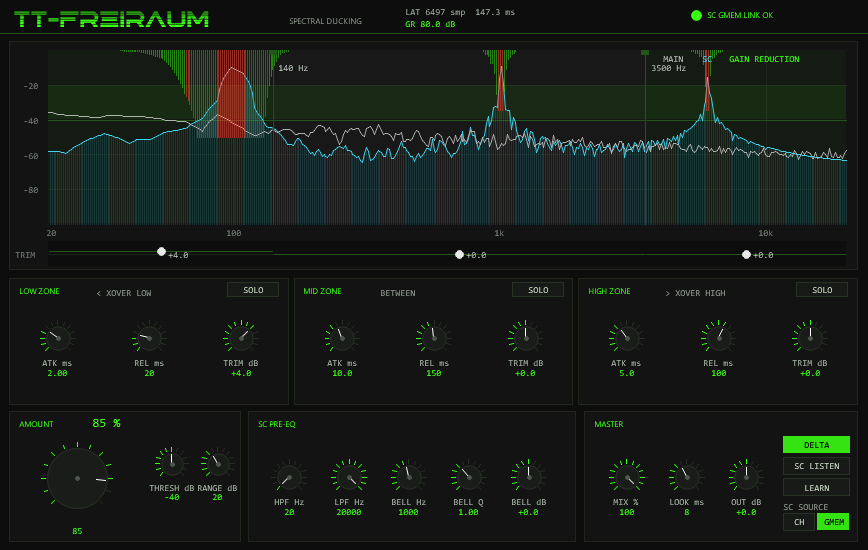868x550 pixels.
Task: Click the OUT dB knob
Action: point(746,477)
